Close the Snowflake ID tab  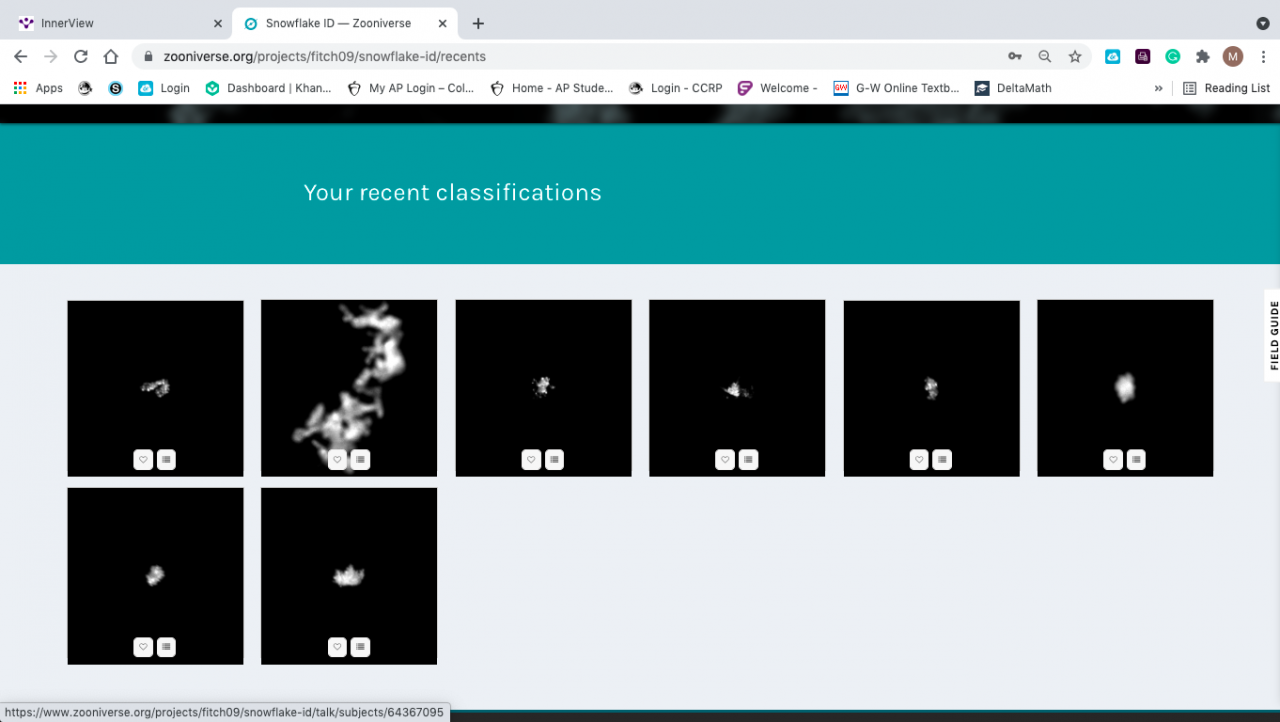pos(443,23)
